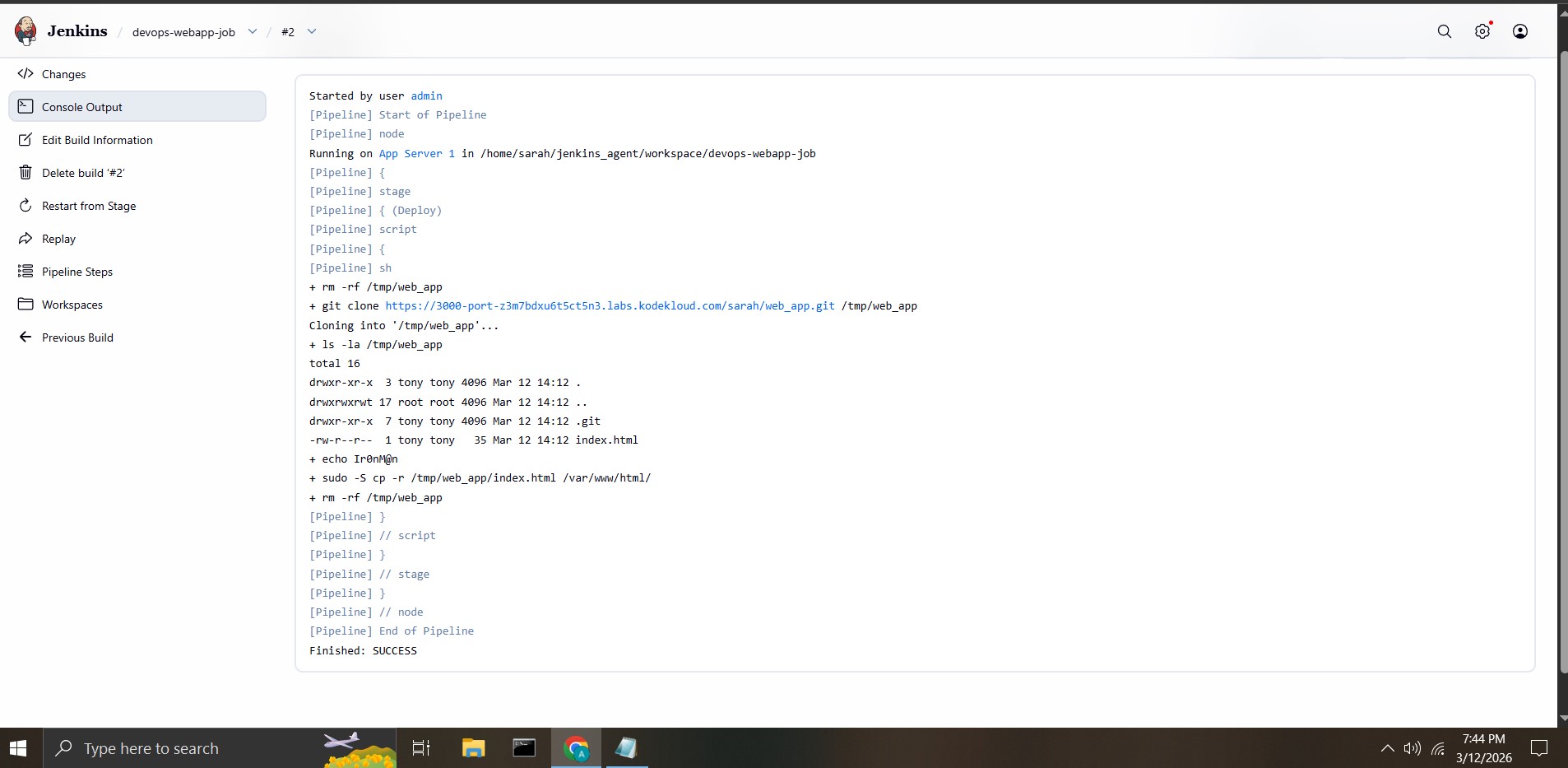Click the Replay arrow icon
This screenshot has height=768, width=1568.
26,238
